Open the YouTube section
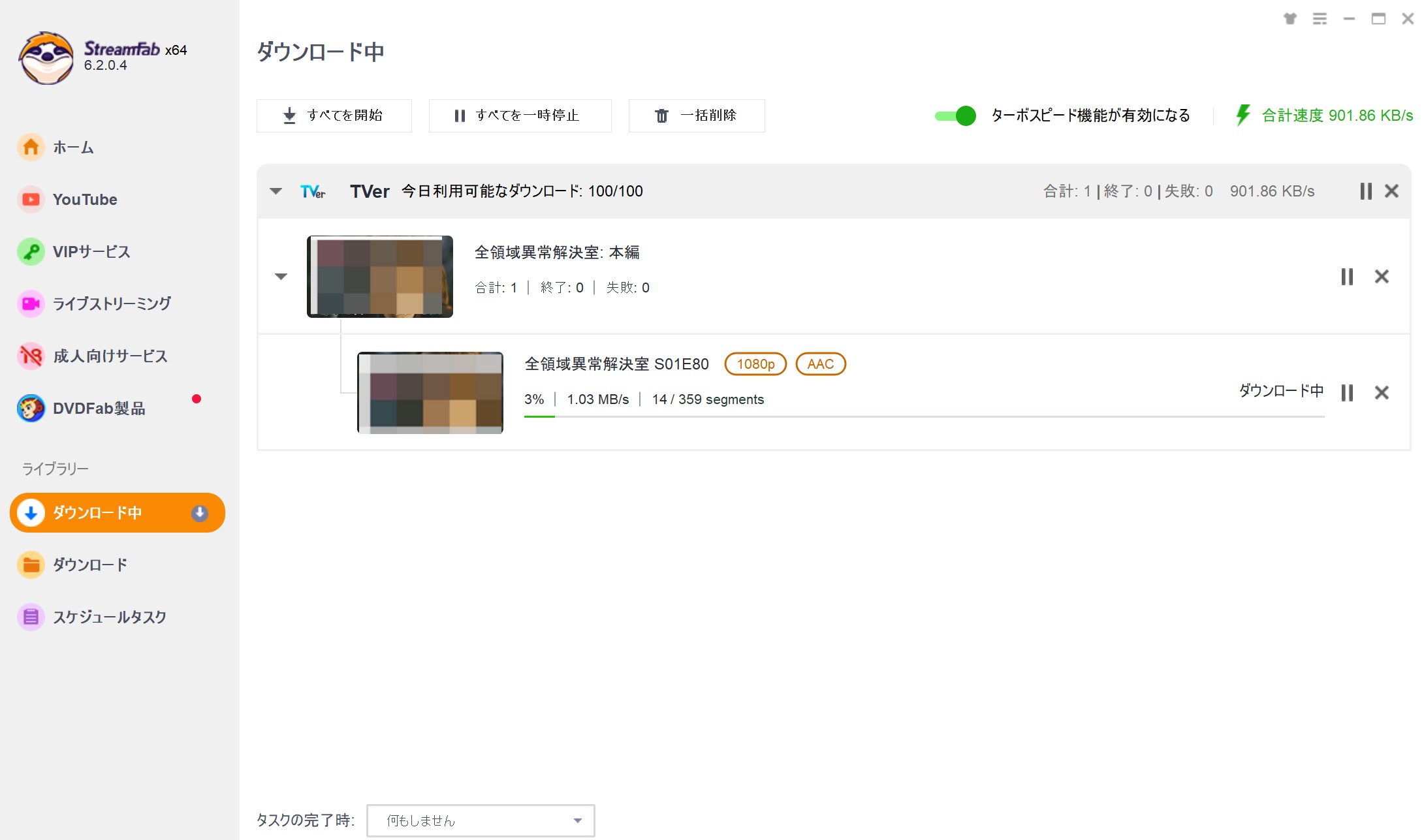 85,200
